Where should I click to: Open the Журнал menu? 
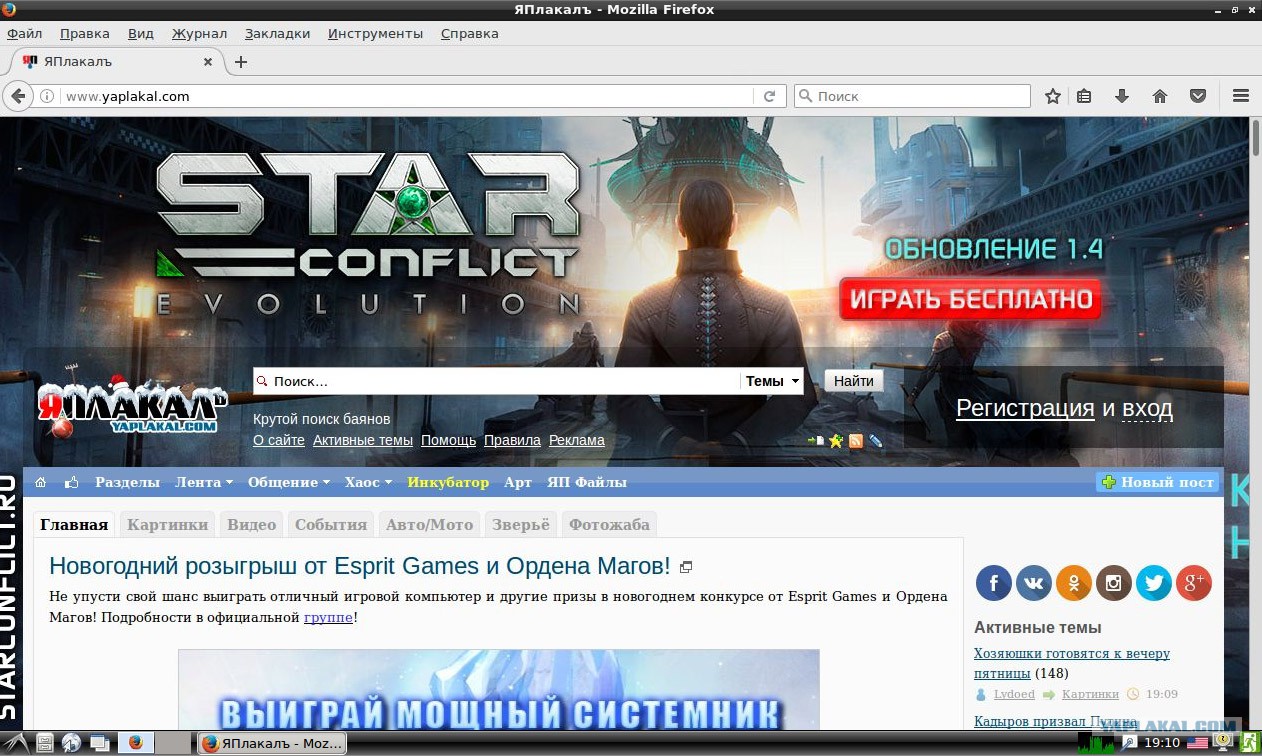(x=199, y=33)
